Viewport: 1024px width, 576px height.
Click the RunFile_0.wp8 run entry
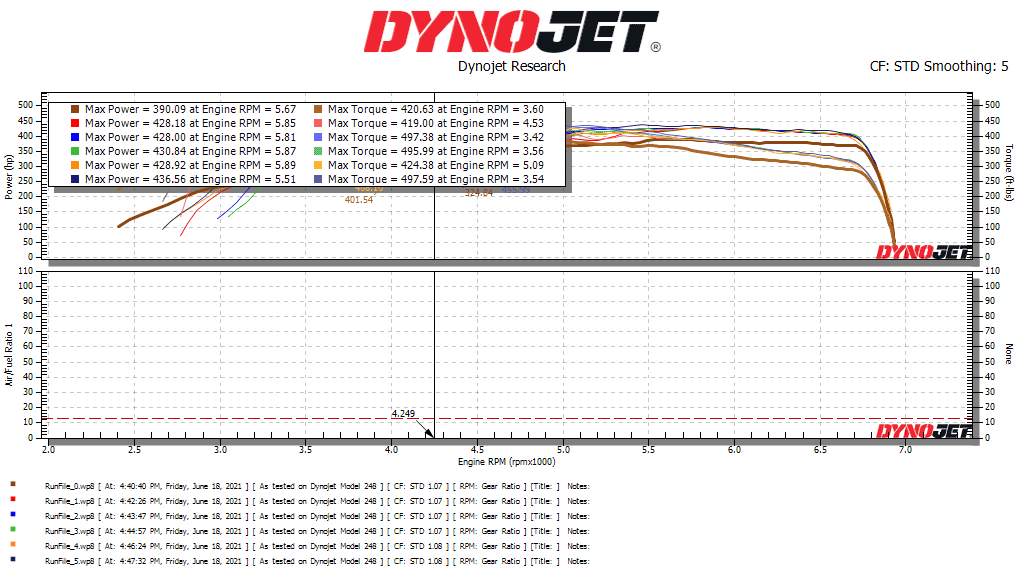click(x=317, y=487)
